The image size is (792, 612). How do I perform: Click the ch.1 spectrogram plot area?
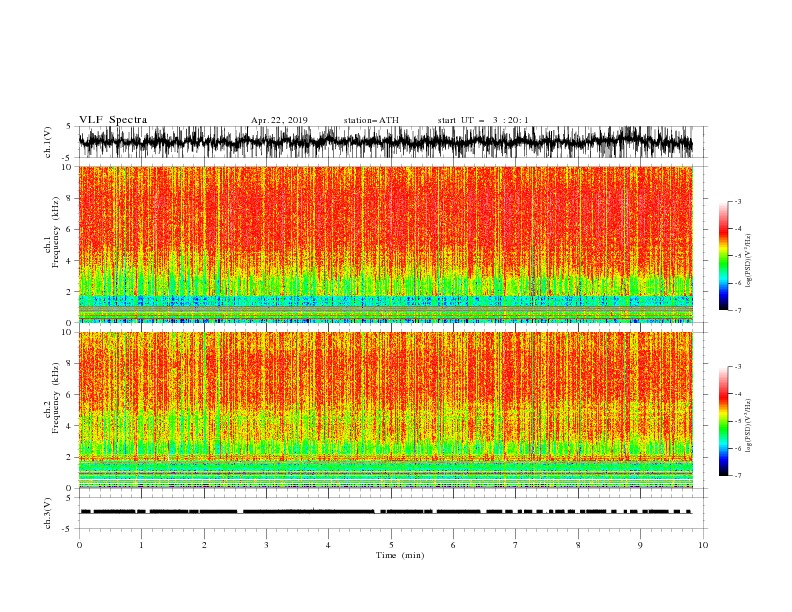coord(385,244)
